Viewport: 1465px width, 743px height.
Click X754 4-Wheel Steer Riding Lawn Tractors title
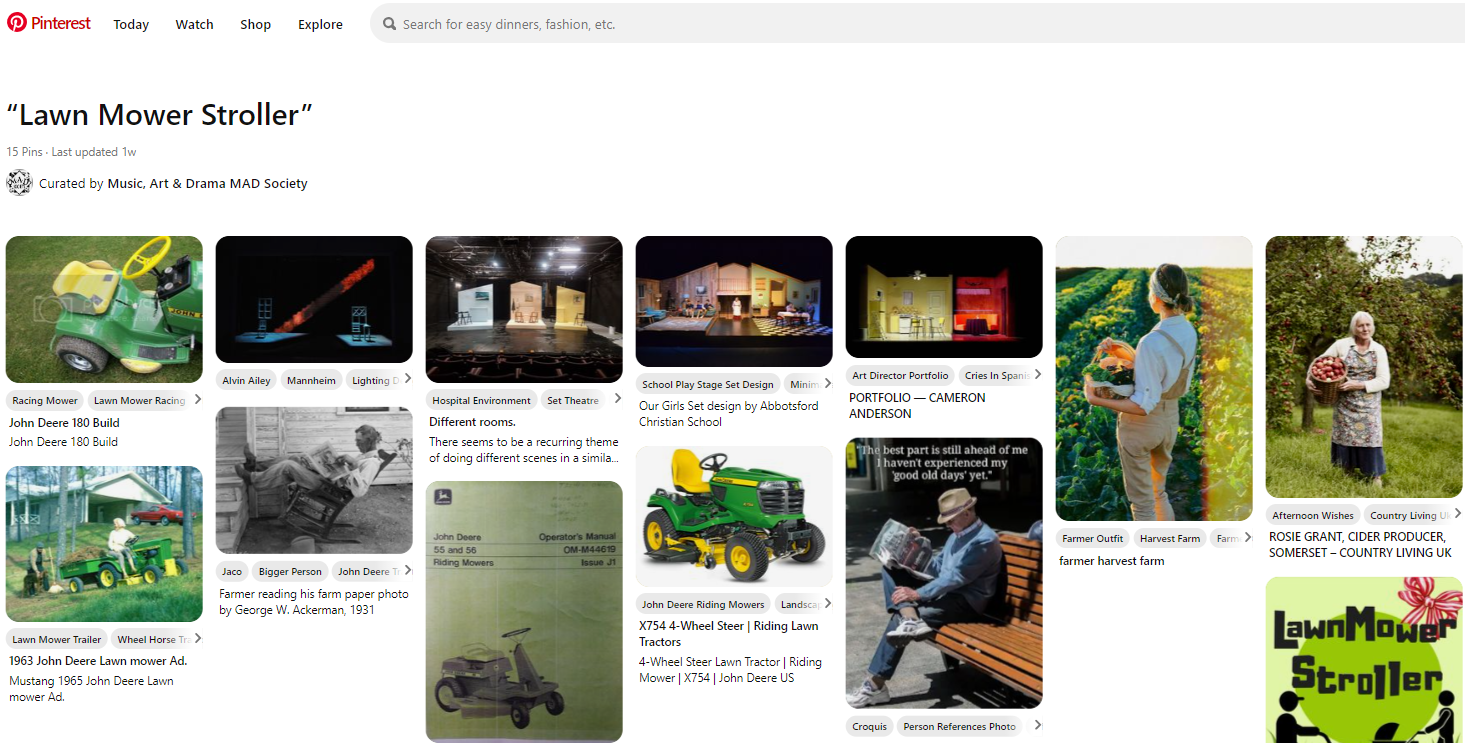pyautogui.click(x=729, y=634)
